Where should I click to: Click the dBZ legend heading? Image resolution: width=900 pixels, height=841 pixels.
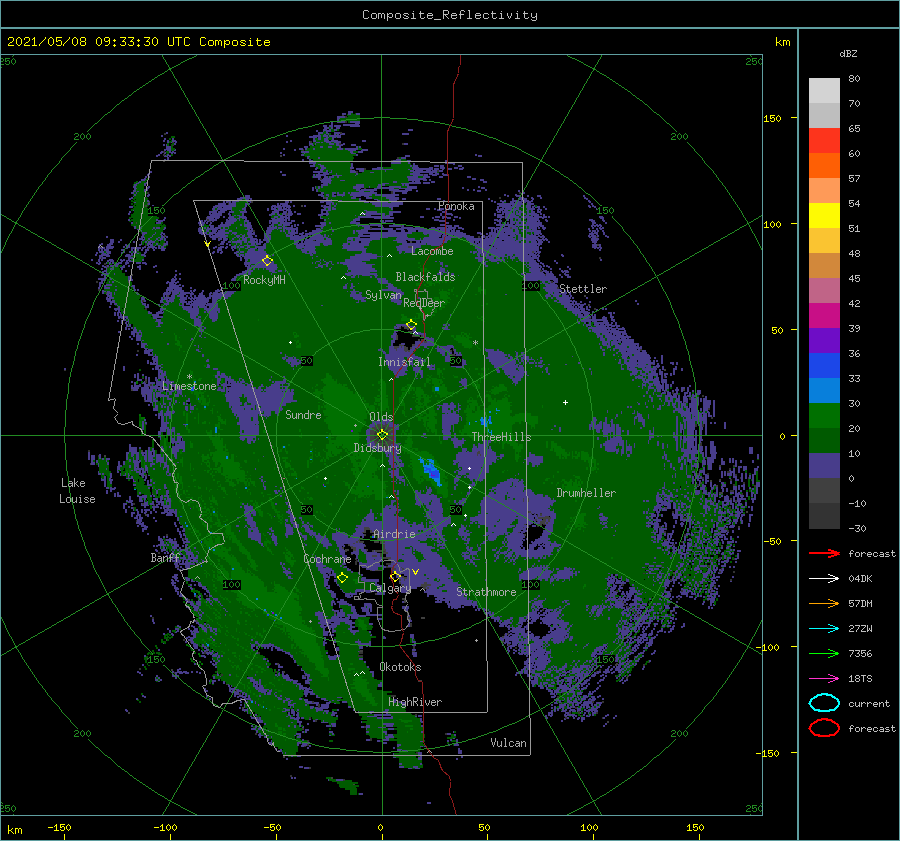pyautogui.click(x=848, y=53)
